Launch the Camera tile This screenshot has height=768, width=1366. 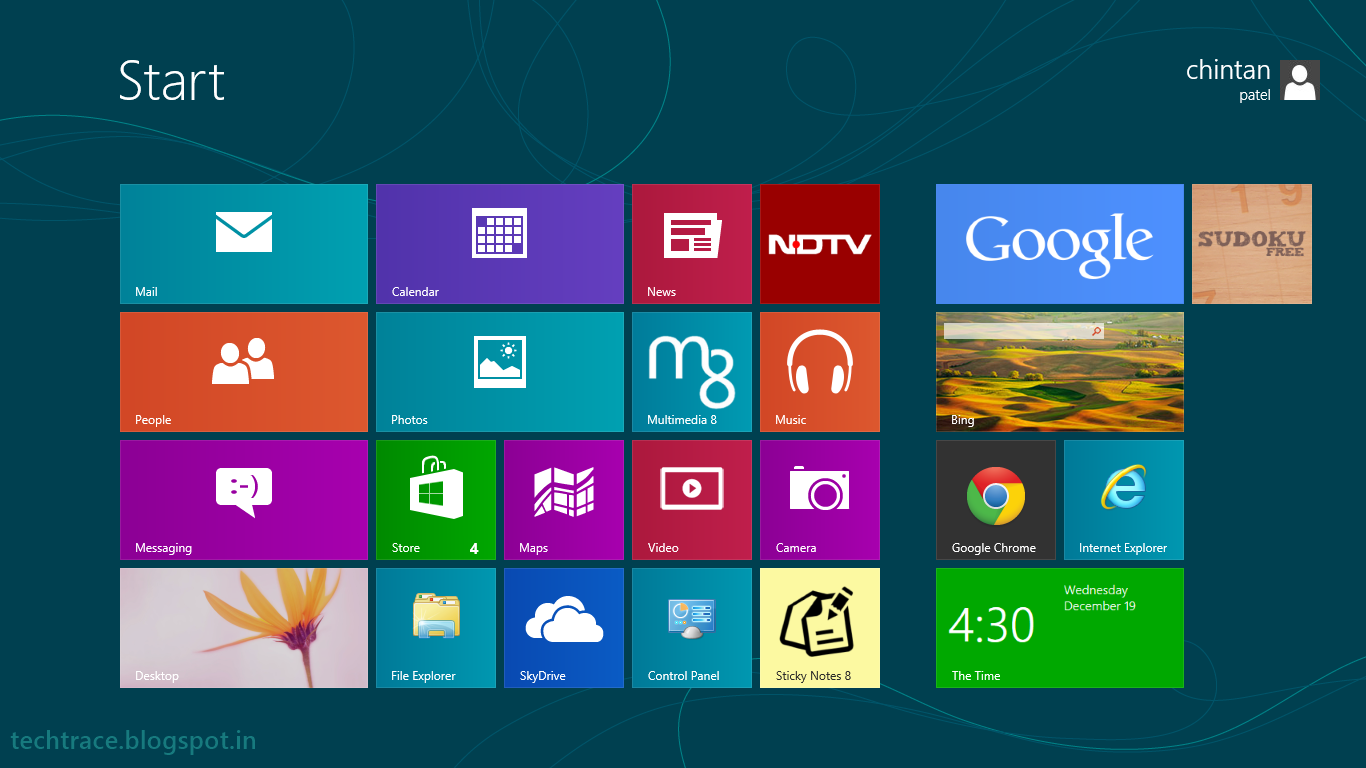pyautogui.click(x=820, y=500)
